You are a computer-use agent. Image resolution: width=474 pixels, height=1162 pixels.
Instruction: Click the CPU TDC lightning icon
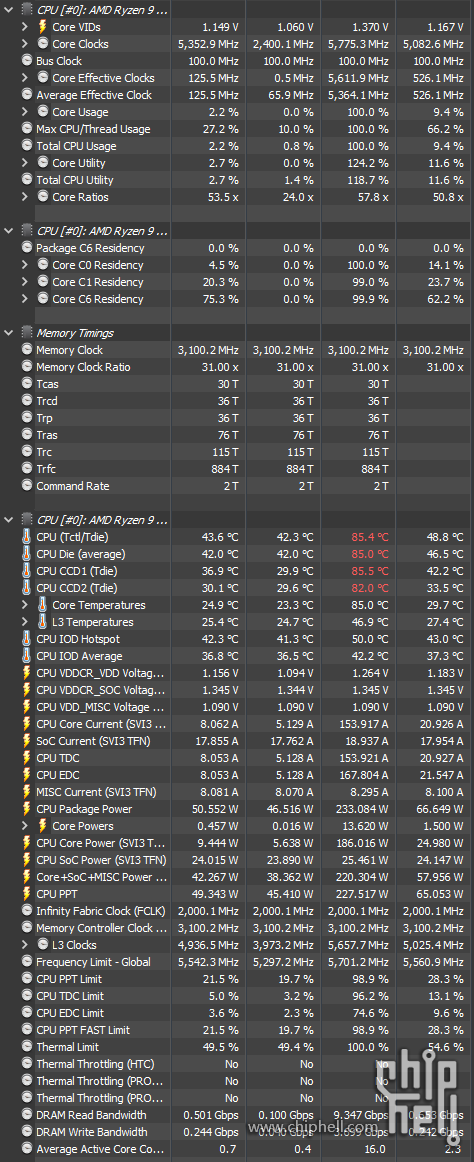(27, 758)
